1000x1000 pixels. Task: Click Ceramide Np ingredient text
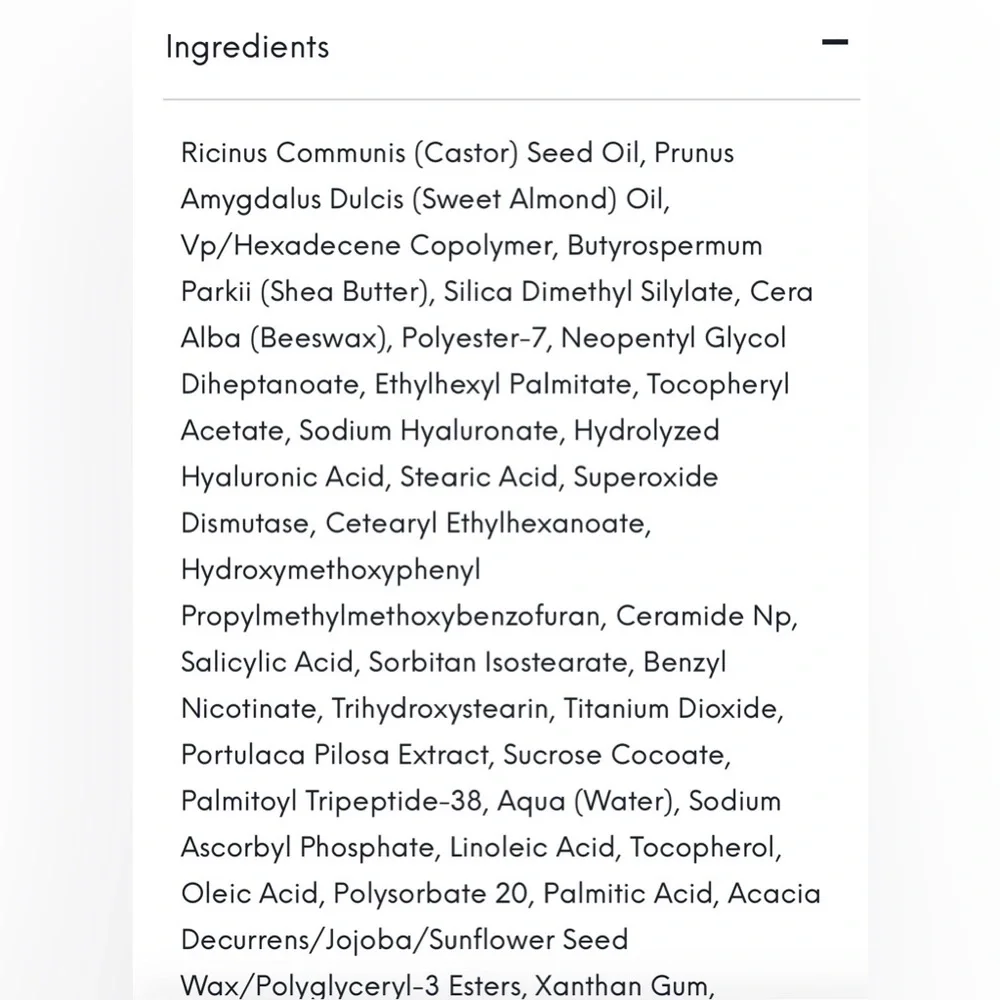[706, 616]
